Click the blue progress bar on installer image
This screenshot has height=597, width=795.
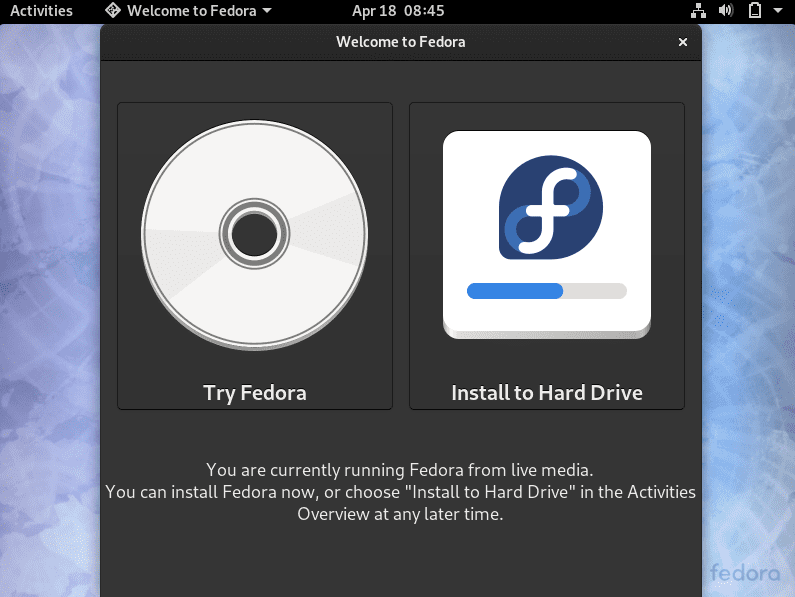(x=515, y=291)
